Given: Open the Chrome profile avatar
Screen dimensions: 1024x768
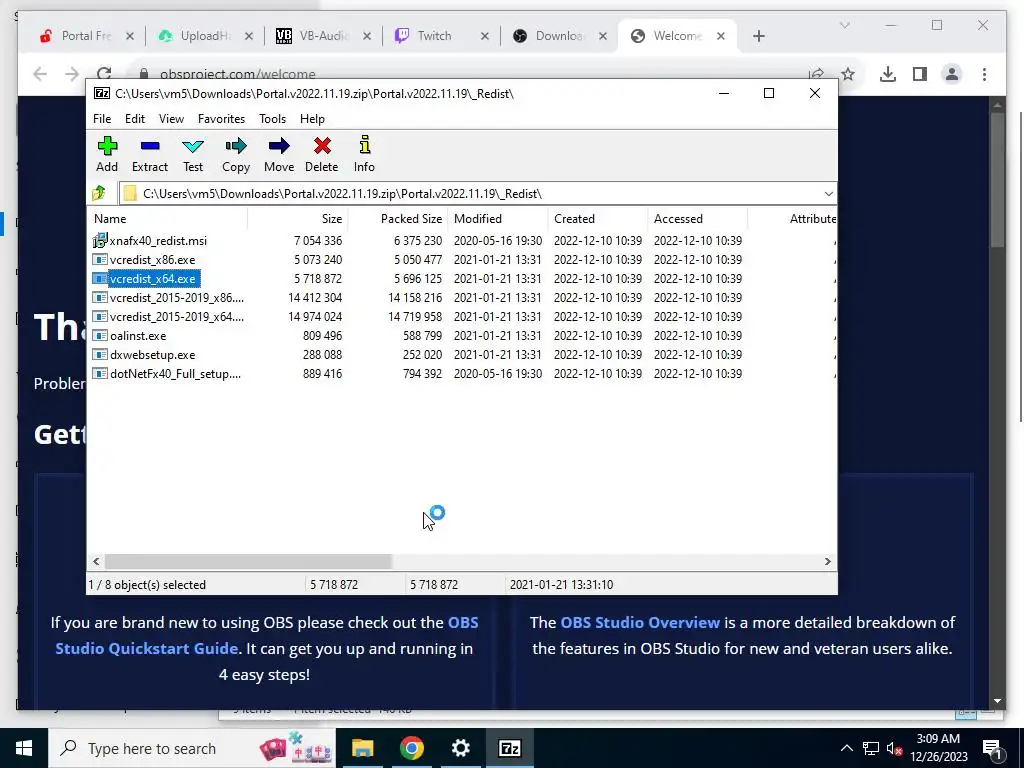Looking at the screenshot, I should (952, 74).
